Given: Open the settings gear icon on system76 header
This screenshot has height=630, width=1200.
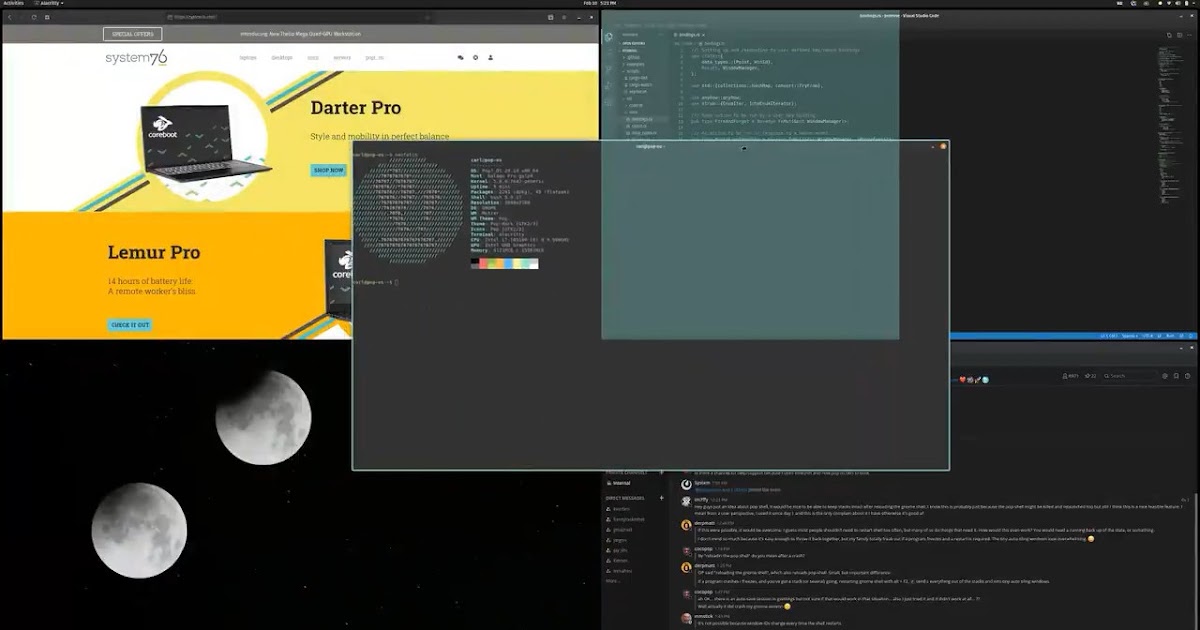Looking at the screenshot, I should (x=476, y=58).
